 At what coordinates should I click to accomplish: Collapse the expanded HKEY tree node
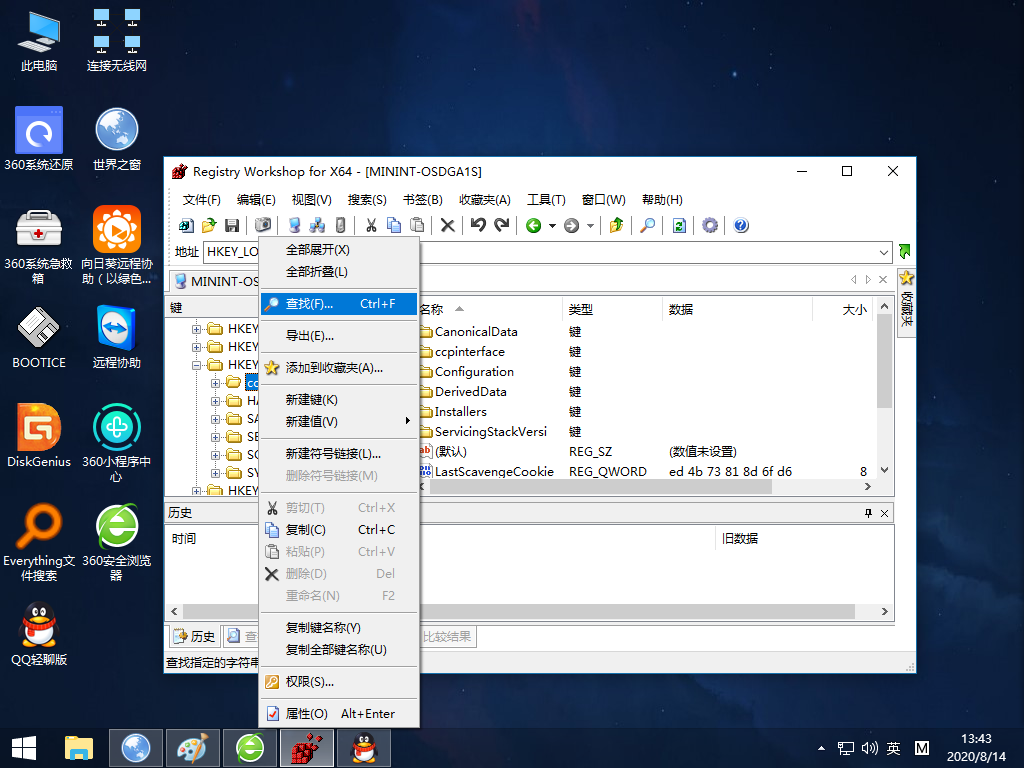pos(196,365)
